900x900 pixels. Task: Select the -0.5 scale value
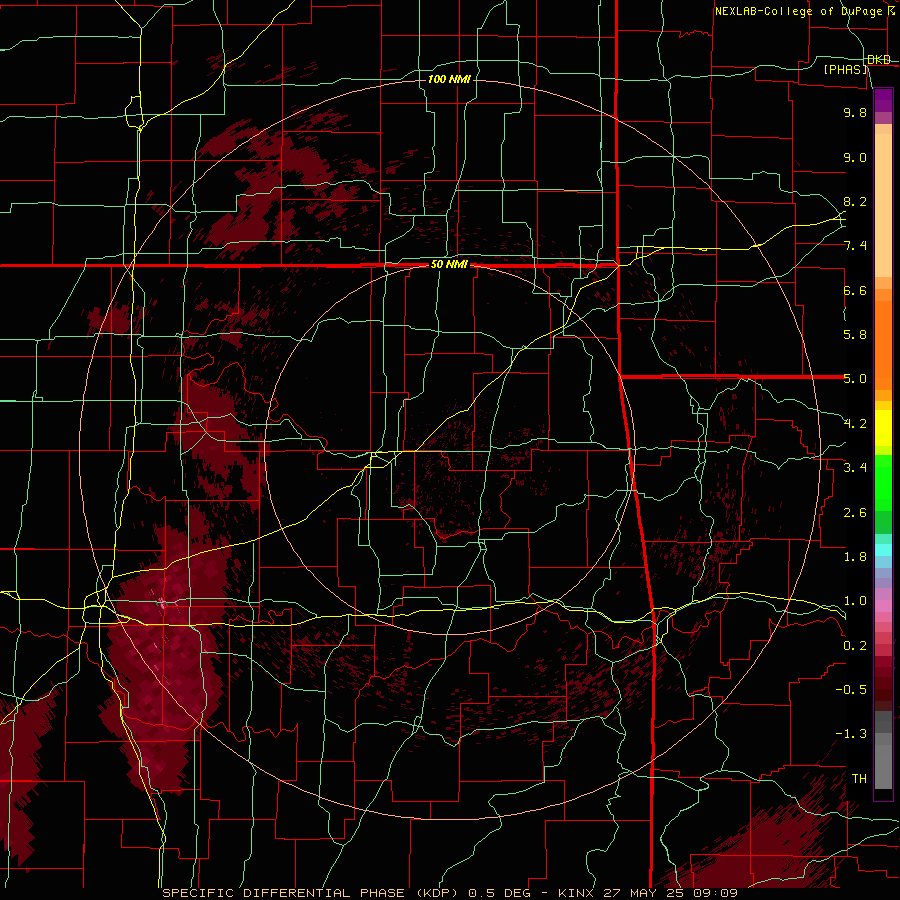pos(851,690)
